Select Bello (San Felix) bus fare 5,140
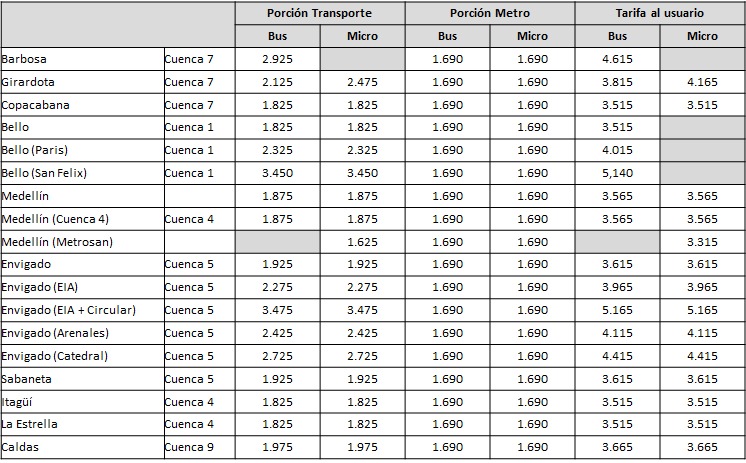Viewport: 746px width, 463px height. pyautogui.click(x=618, y=173)
